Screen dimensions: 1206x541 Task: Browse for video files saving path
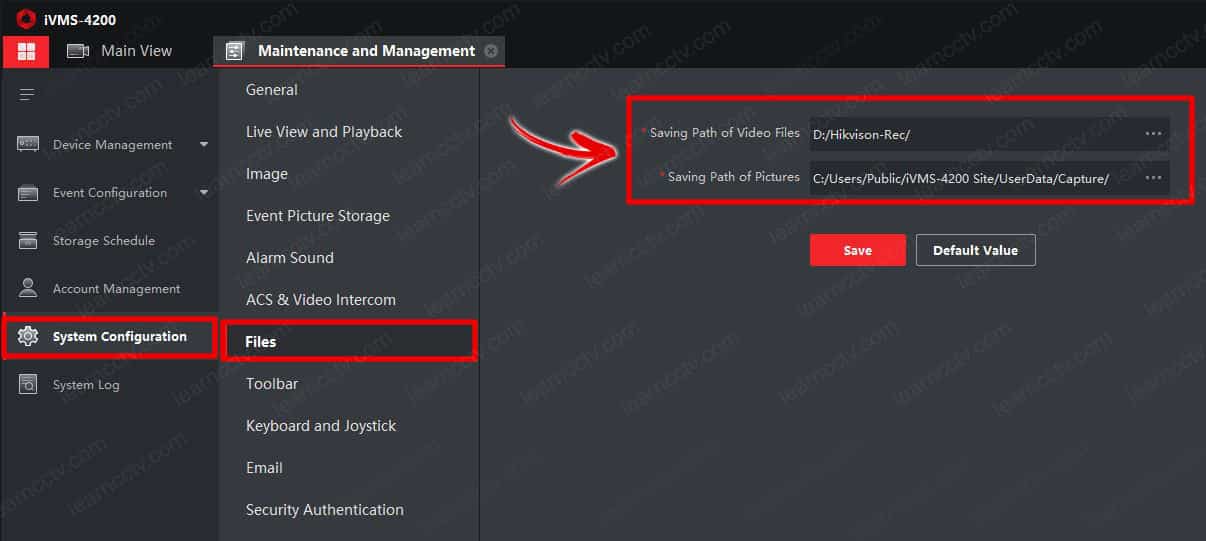point(1153,134)
